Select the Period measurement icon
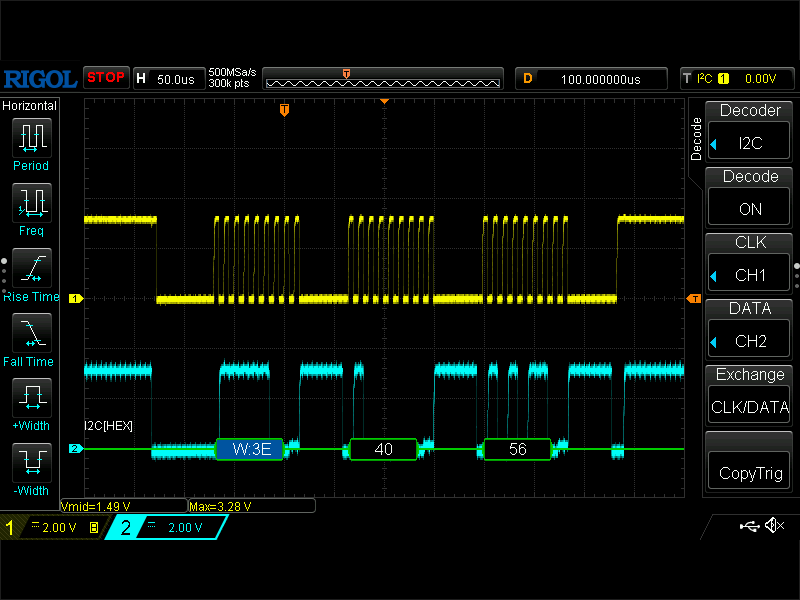This screenshot has width=800, height=600. click(x=31, y=137)
